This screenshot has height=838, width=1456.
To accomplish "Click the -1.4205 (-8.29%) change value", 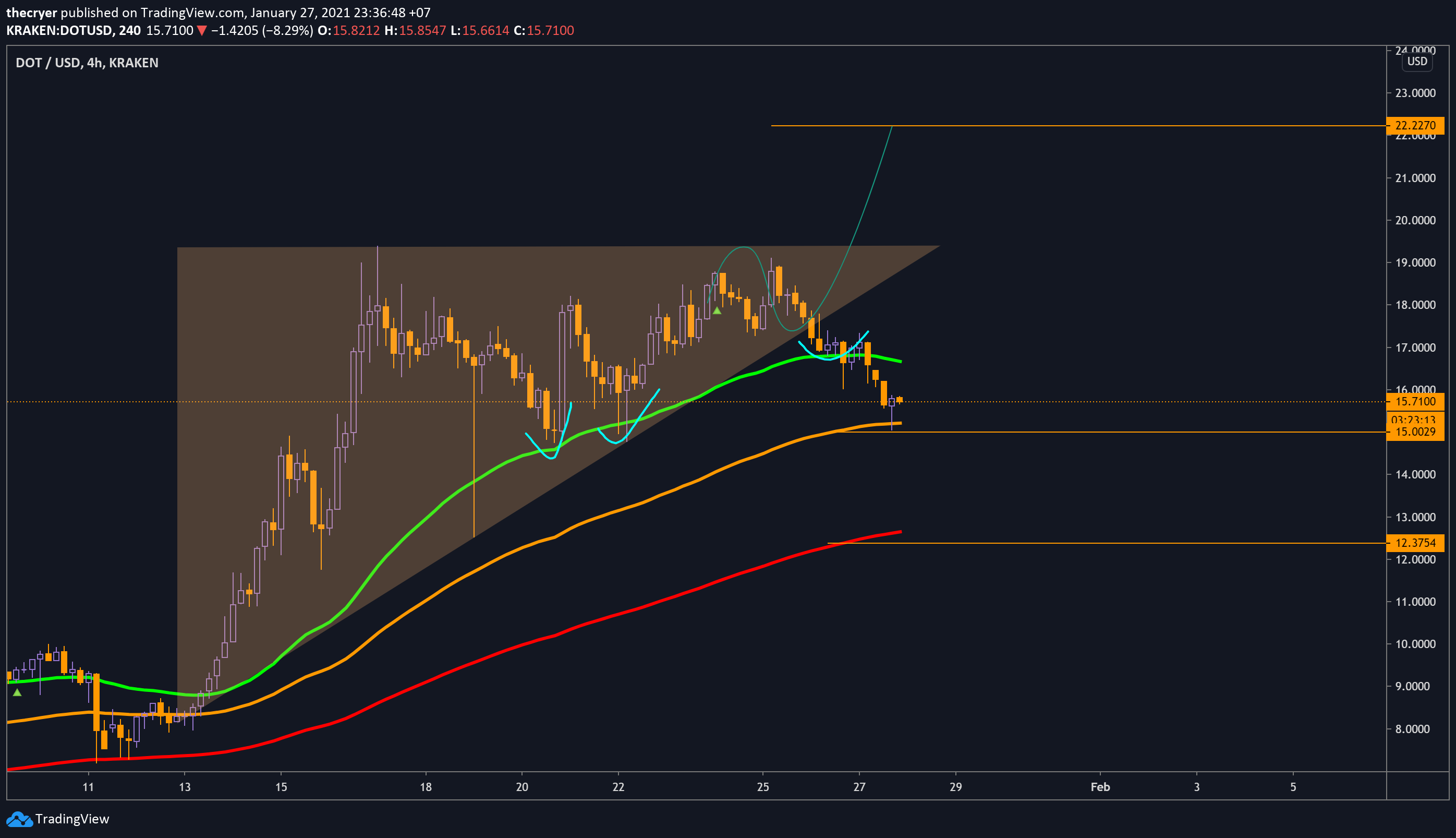I will click(262, 30).
